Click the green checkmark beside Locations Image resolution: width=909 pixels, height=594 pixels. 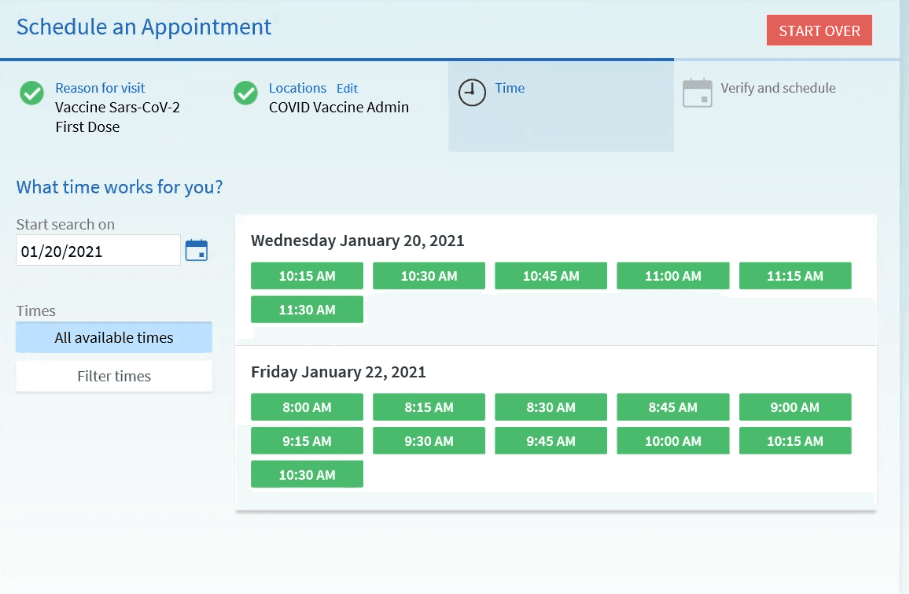click(246, 93)
